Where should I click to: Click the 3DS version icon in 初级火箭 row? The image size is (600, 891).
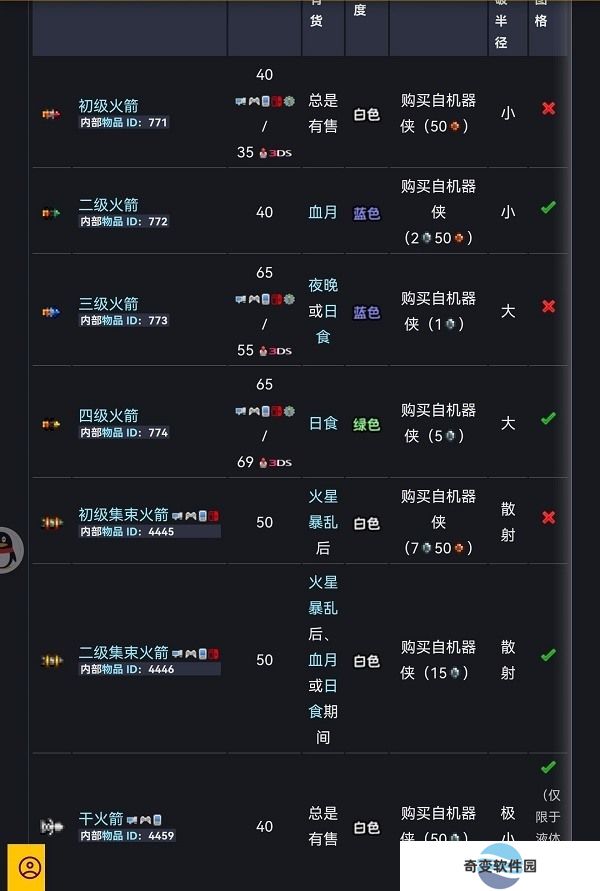(x=276, y=153)
